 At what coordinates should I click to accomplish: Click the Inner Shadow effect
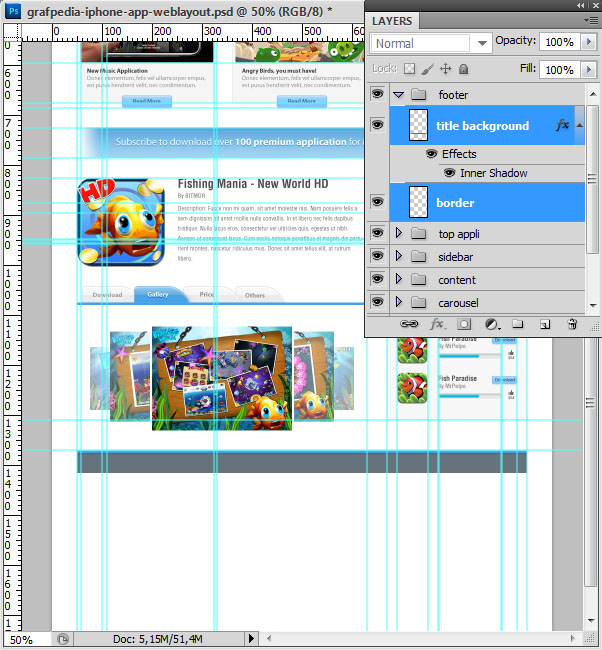493,173
